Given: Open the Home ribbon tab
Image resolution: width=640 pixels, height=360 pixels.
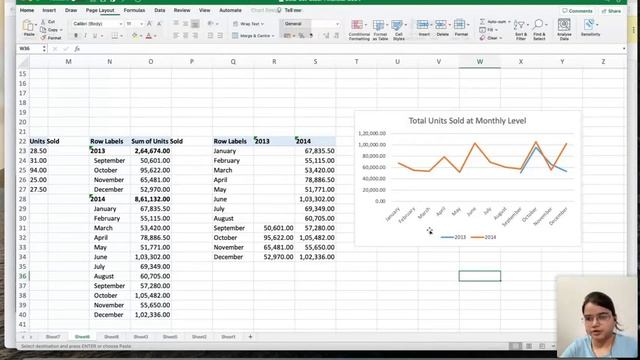Looking at the screenshot, I should click(x=27, y=10).
